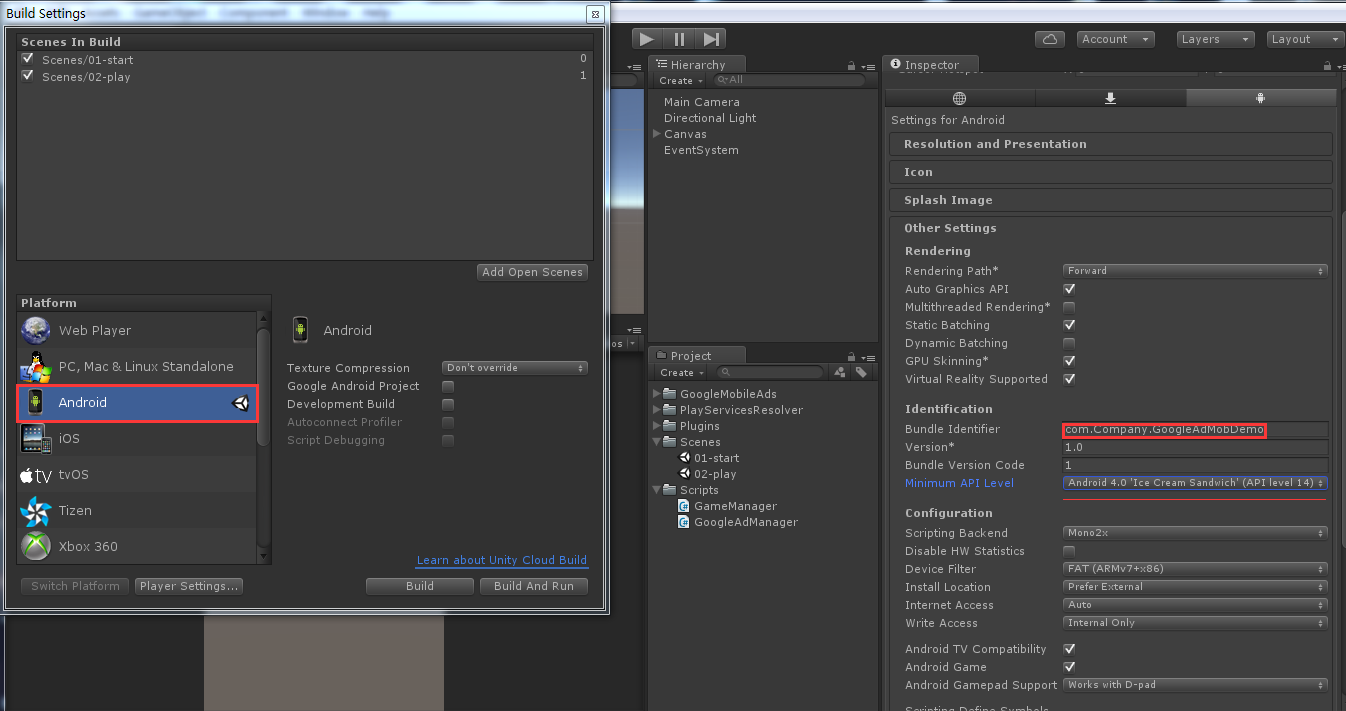Screen dimensions: 1346x711
Task: Enable Disable HW Statistics checkbox
Action: 1069,551
